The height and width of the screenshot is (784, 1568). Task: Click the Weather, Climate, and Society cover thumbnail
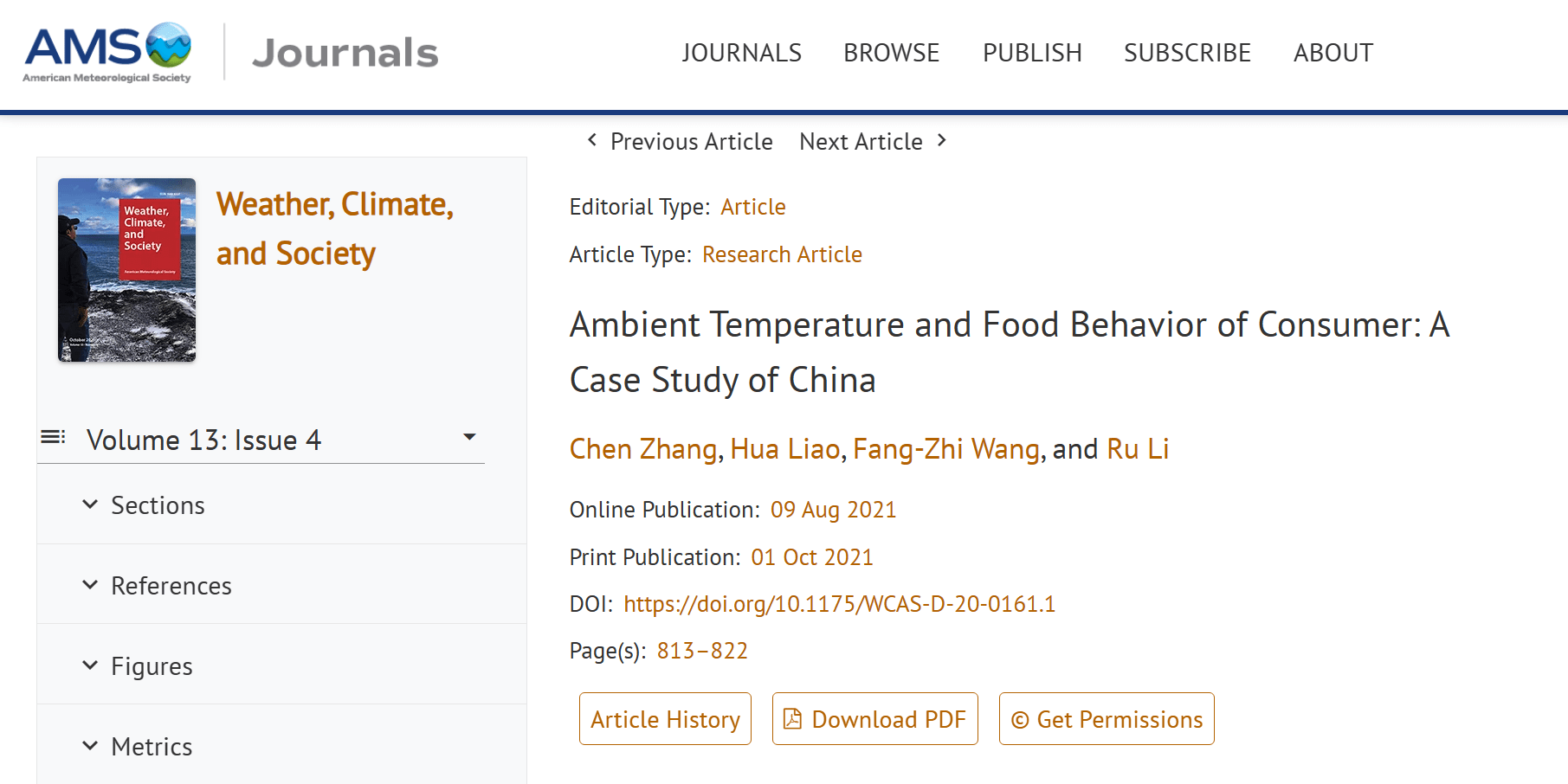pyautogui.click(x=126, y=270)
